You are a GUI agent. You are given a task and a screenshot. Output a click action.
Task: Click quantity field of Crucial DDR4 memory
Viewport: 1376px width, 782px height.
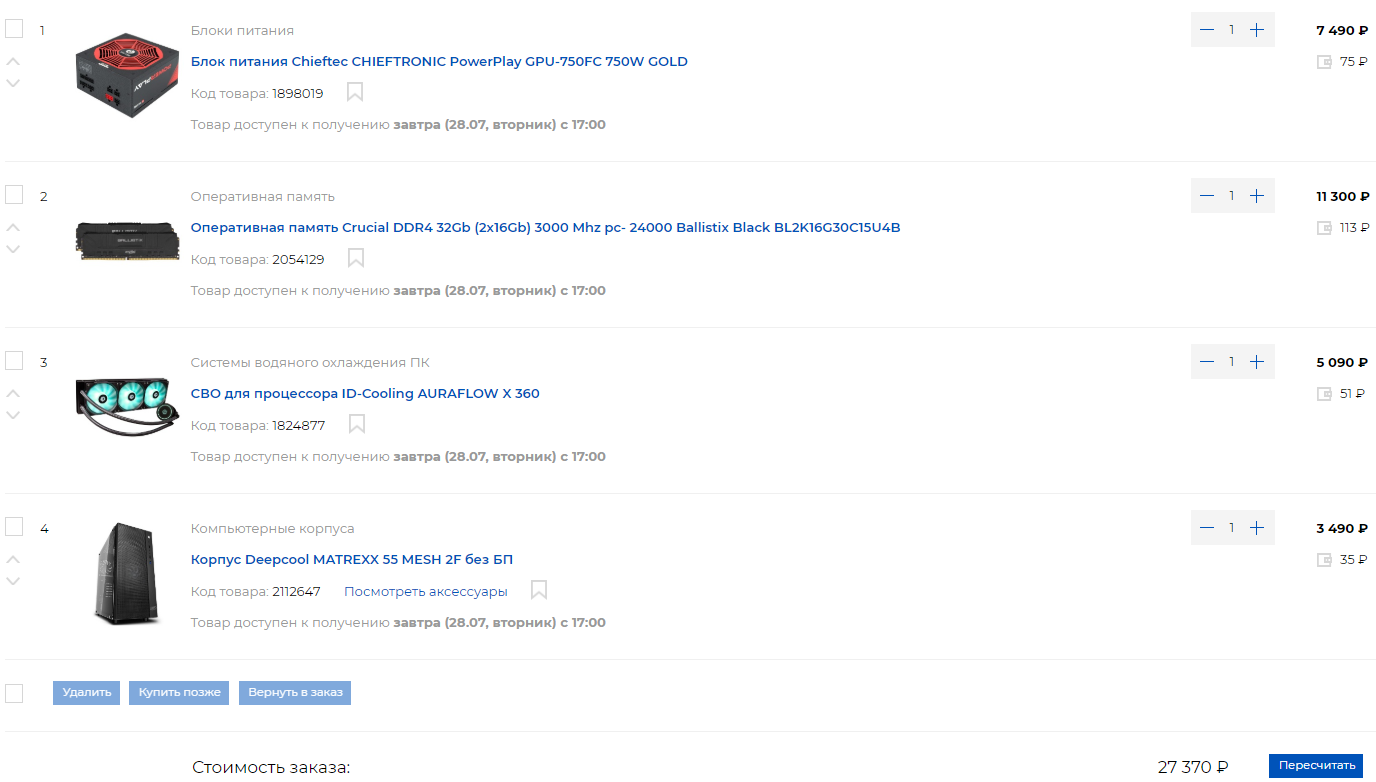pyautogui.click(x=1232, y=196)
